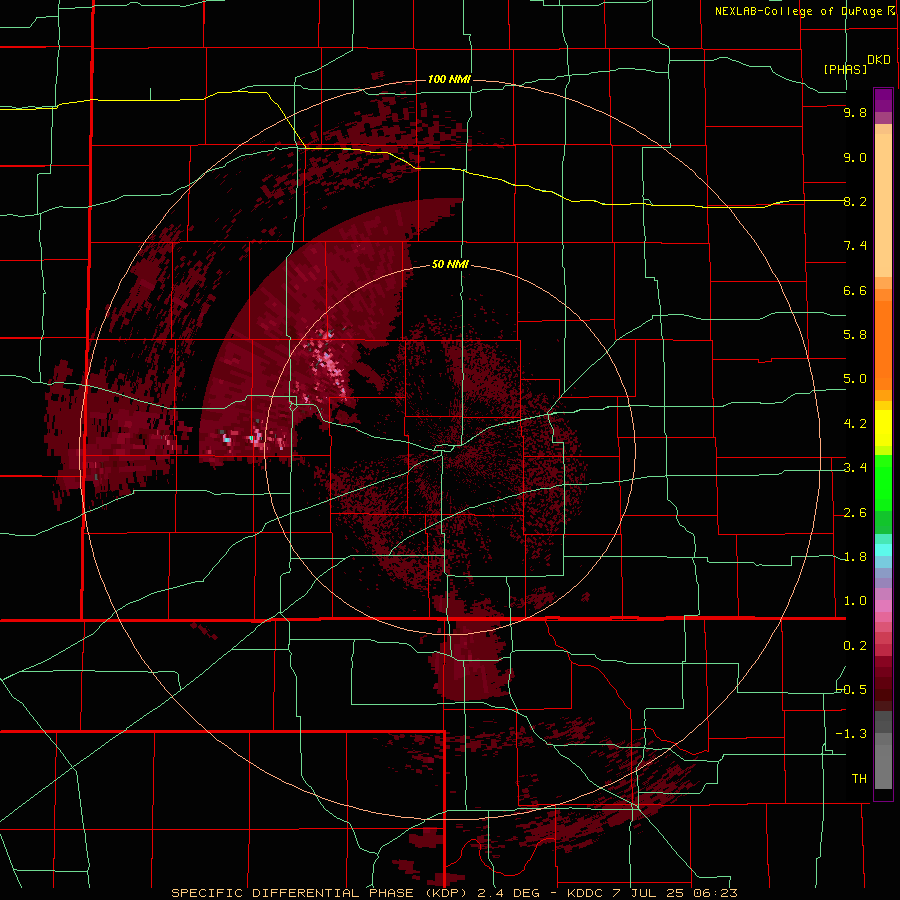This screenshot has width=900, height=900.
Task: Click the 50 NMI range ring label
Action: coord(450,265)
